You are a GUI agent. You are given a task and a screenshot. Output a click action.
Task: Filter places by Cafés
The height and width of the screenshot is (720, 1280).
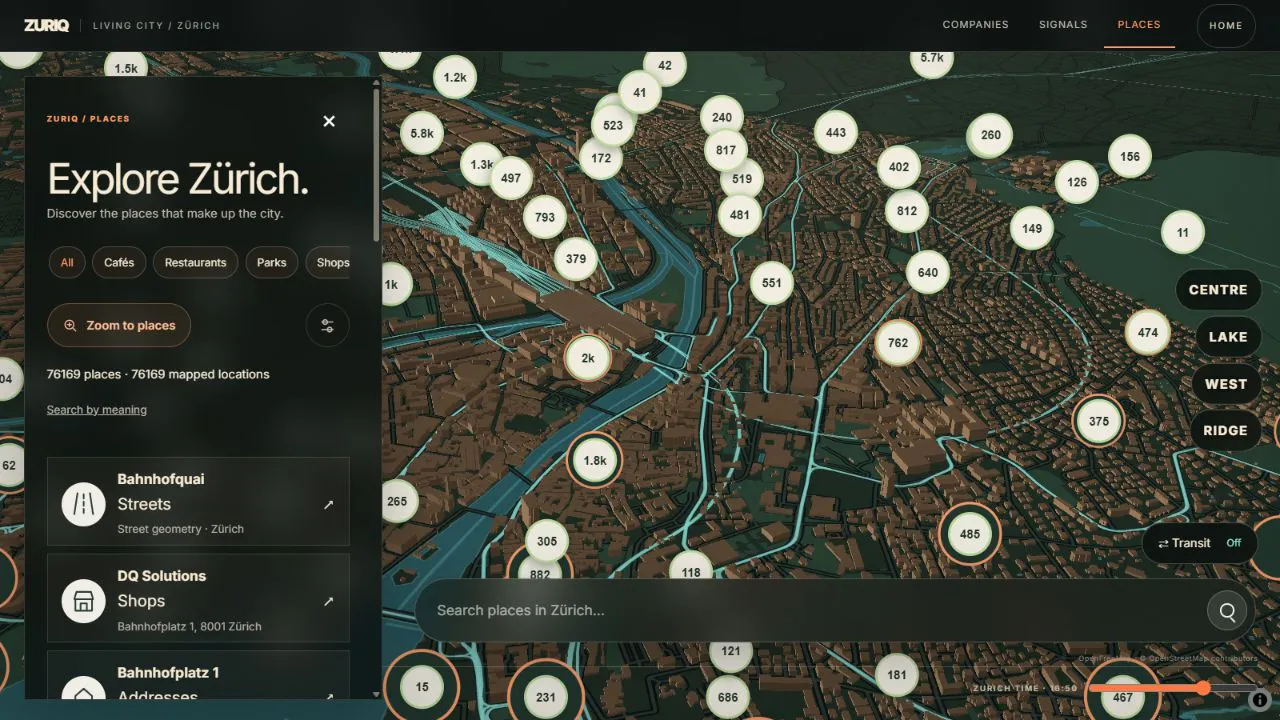(119, 263)
